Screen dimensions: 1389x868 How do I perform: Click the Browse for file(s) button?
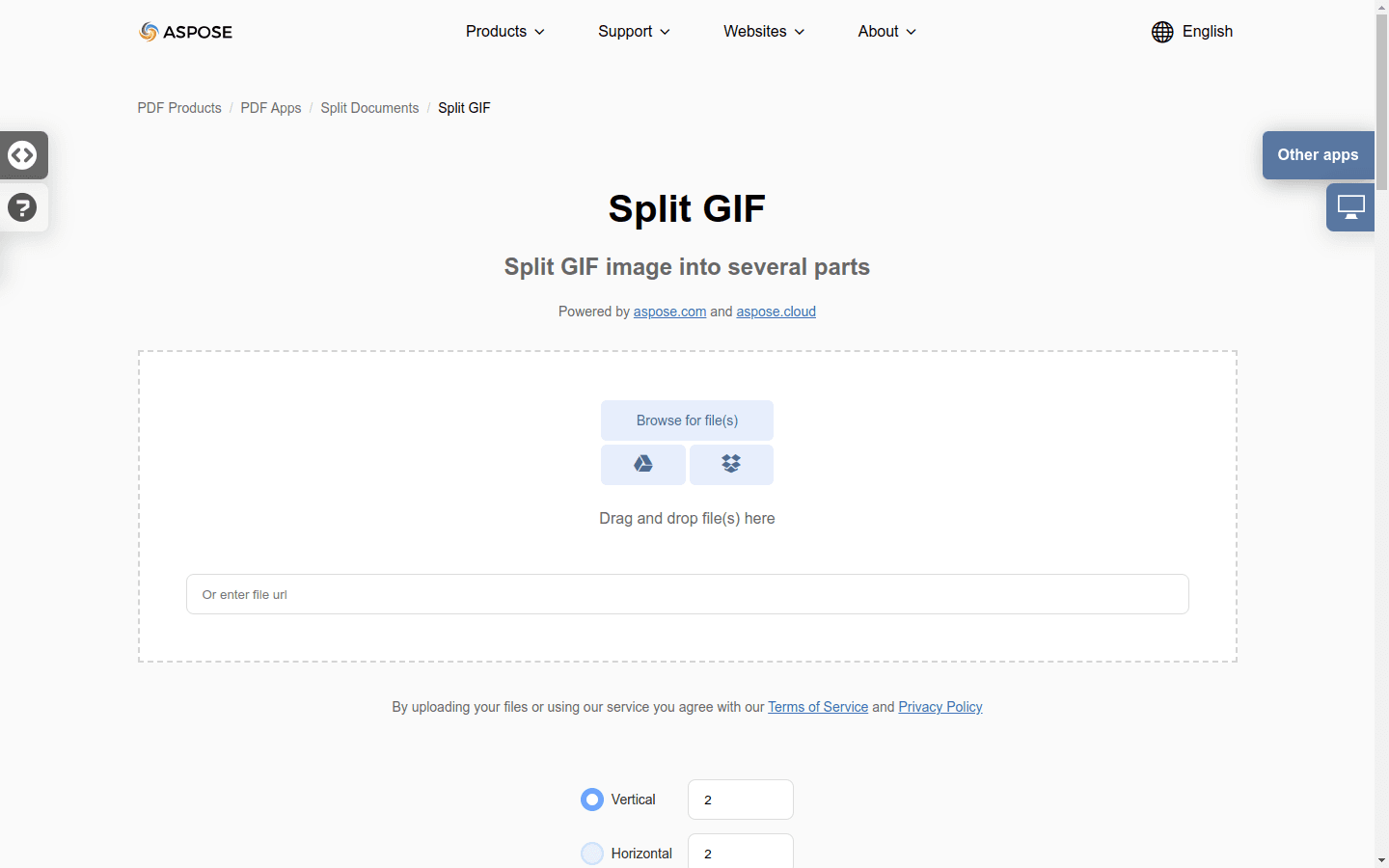[x=687, y=420]
